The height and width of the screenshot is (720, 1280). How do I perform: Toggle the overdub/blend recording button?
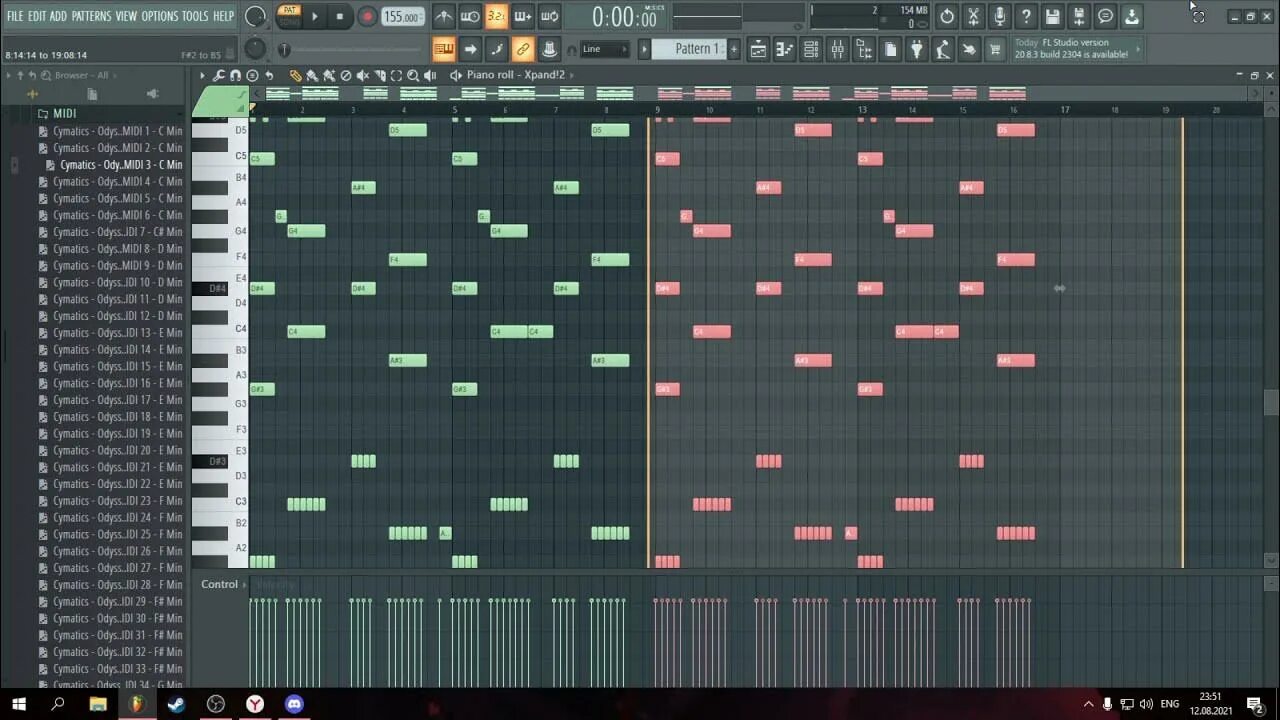(x=522, y=16)
